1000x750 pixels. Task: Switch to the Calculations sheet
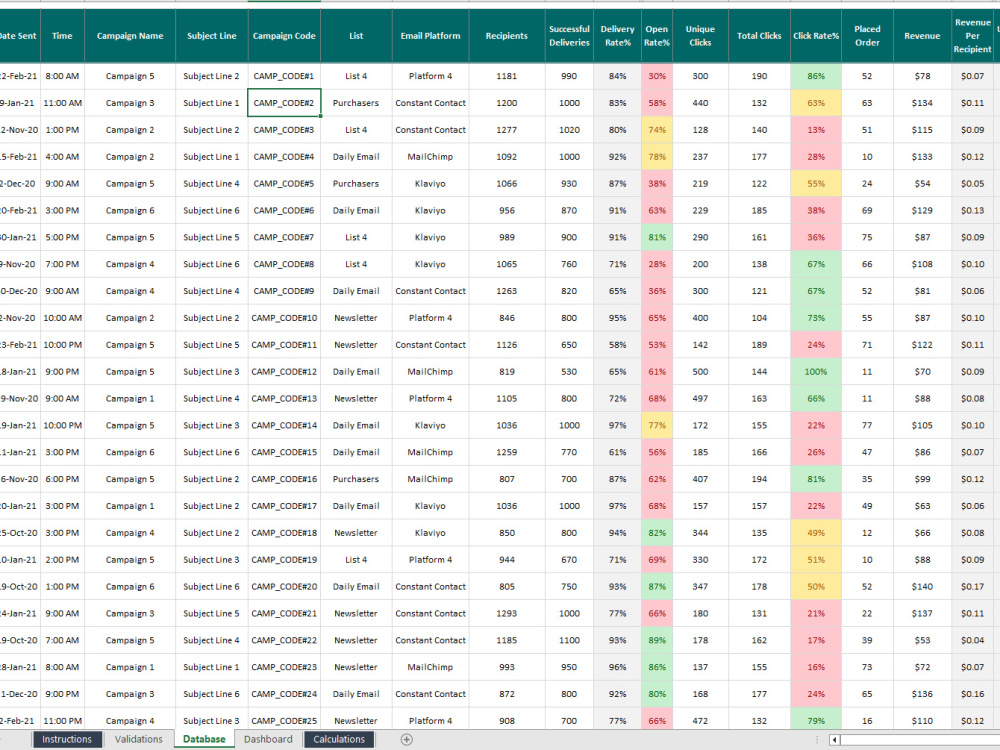point(339,739)
